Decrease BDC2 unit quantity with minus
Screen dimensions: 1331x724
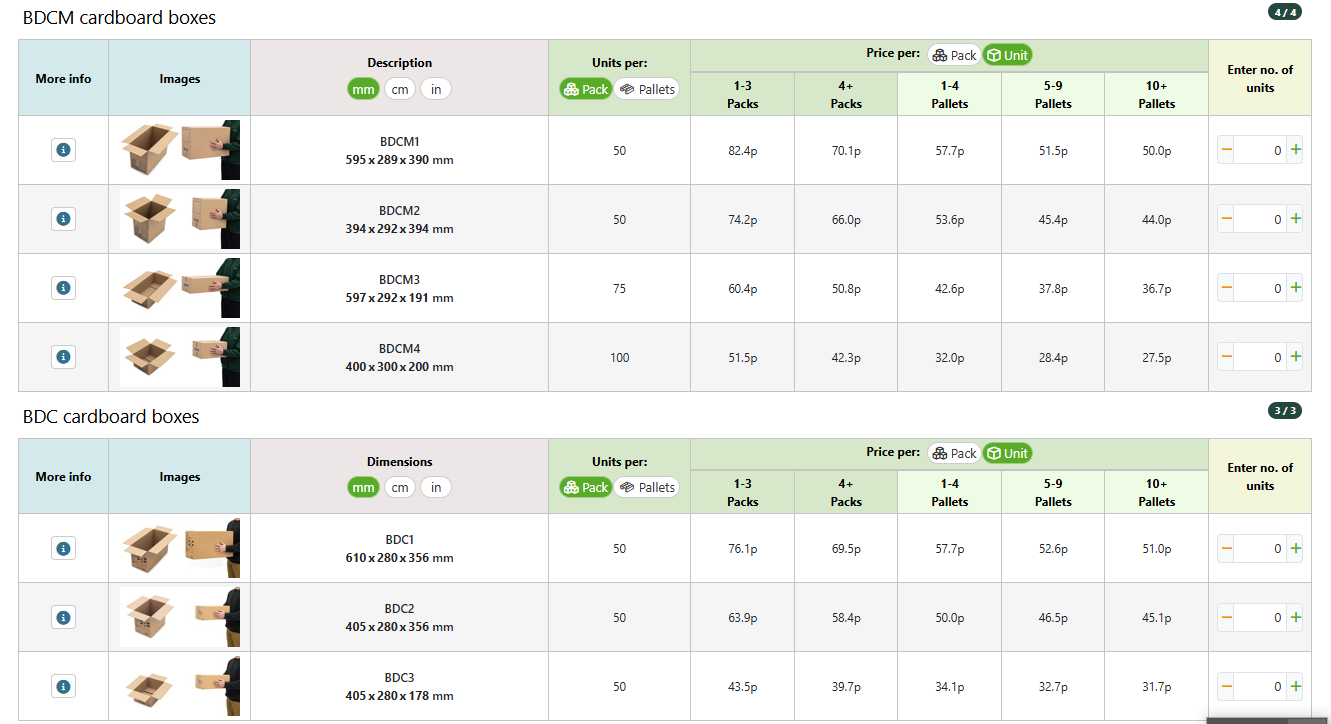click(1226, 617)
